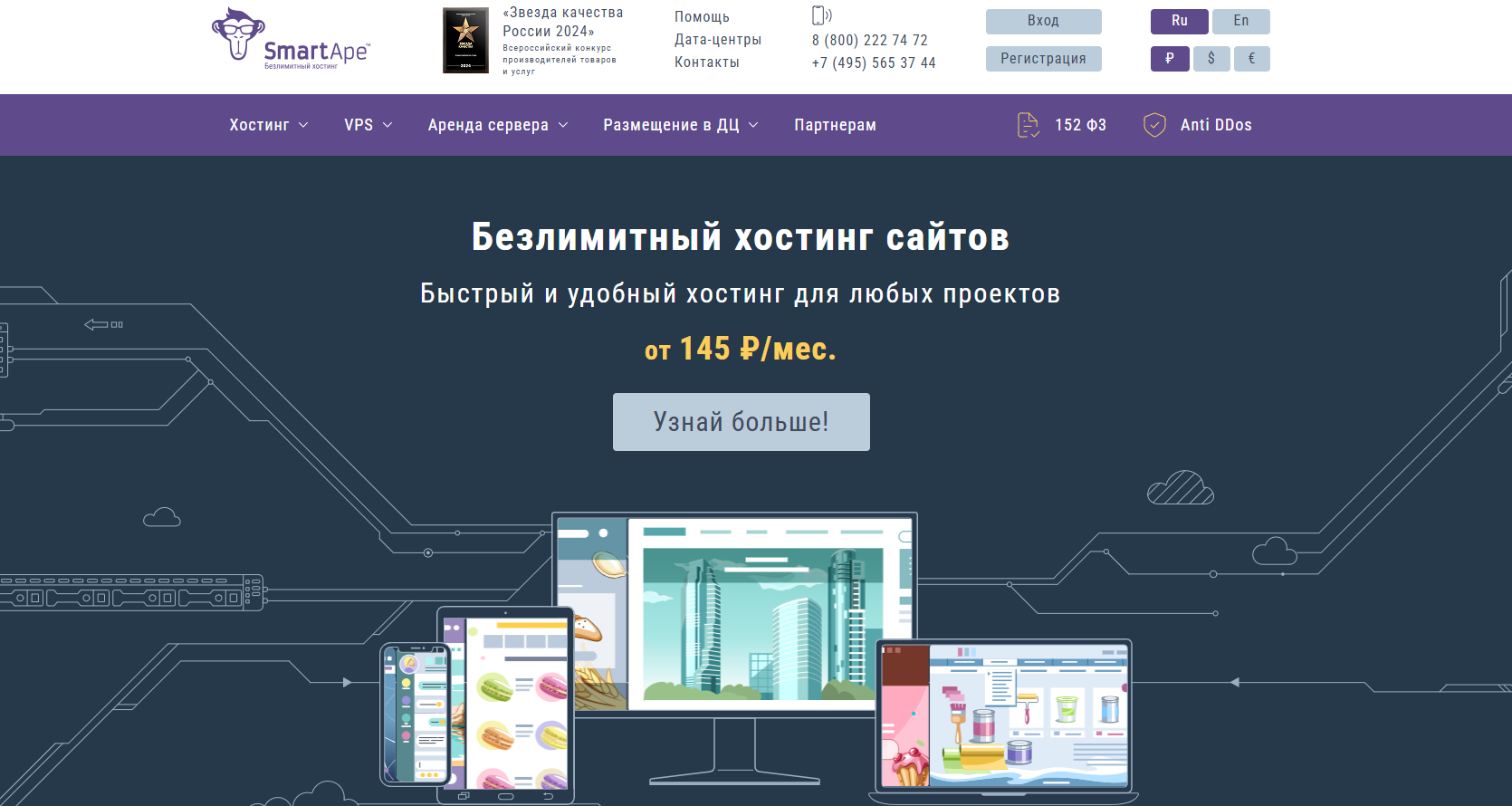This screenshot has height=806, width=1512.
Task: Click the Узнай больше! button
Action: [x=741, y=422]
